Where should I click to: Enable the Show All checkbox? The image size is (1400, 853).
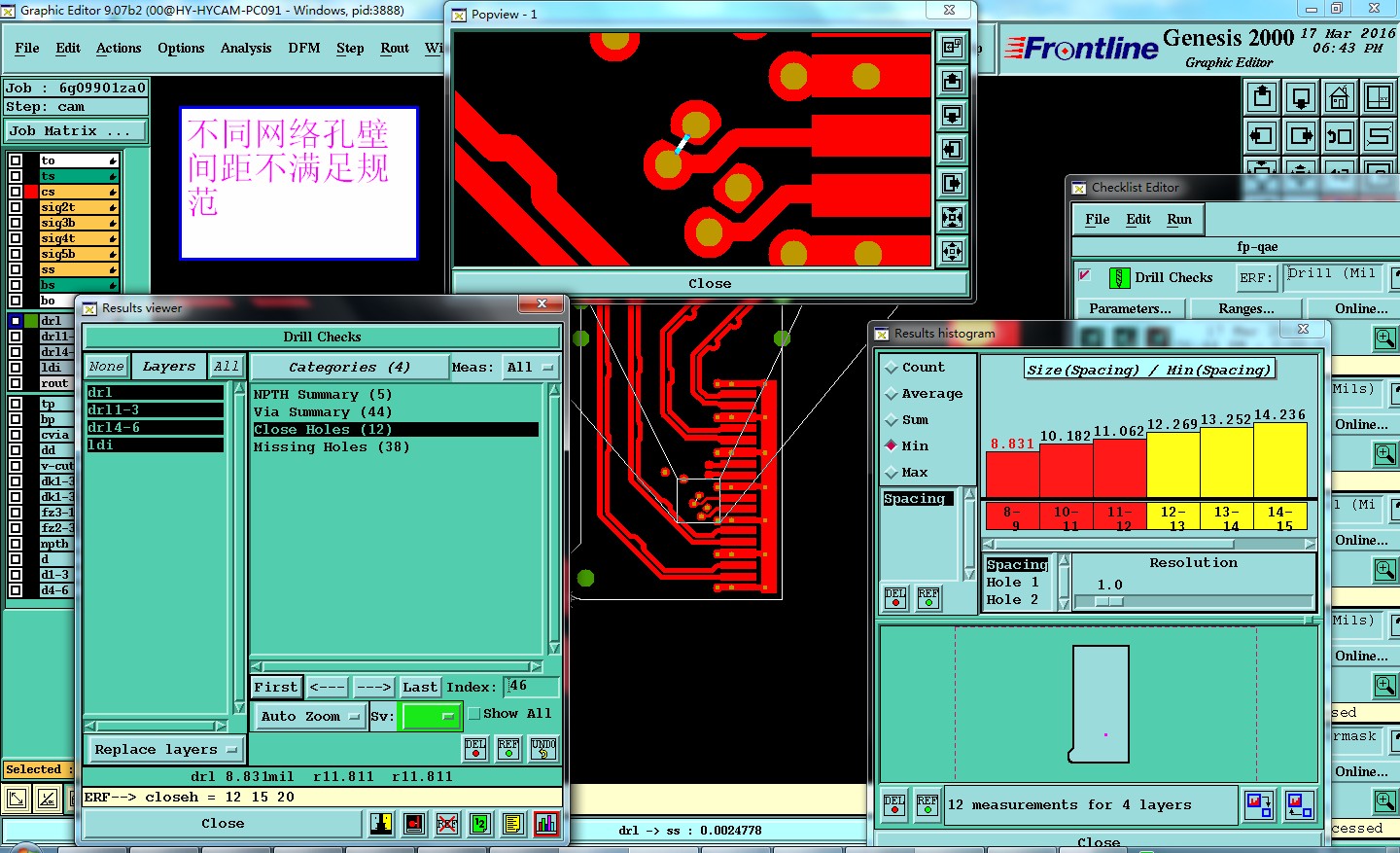(x=474, y=714)
